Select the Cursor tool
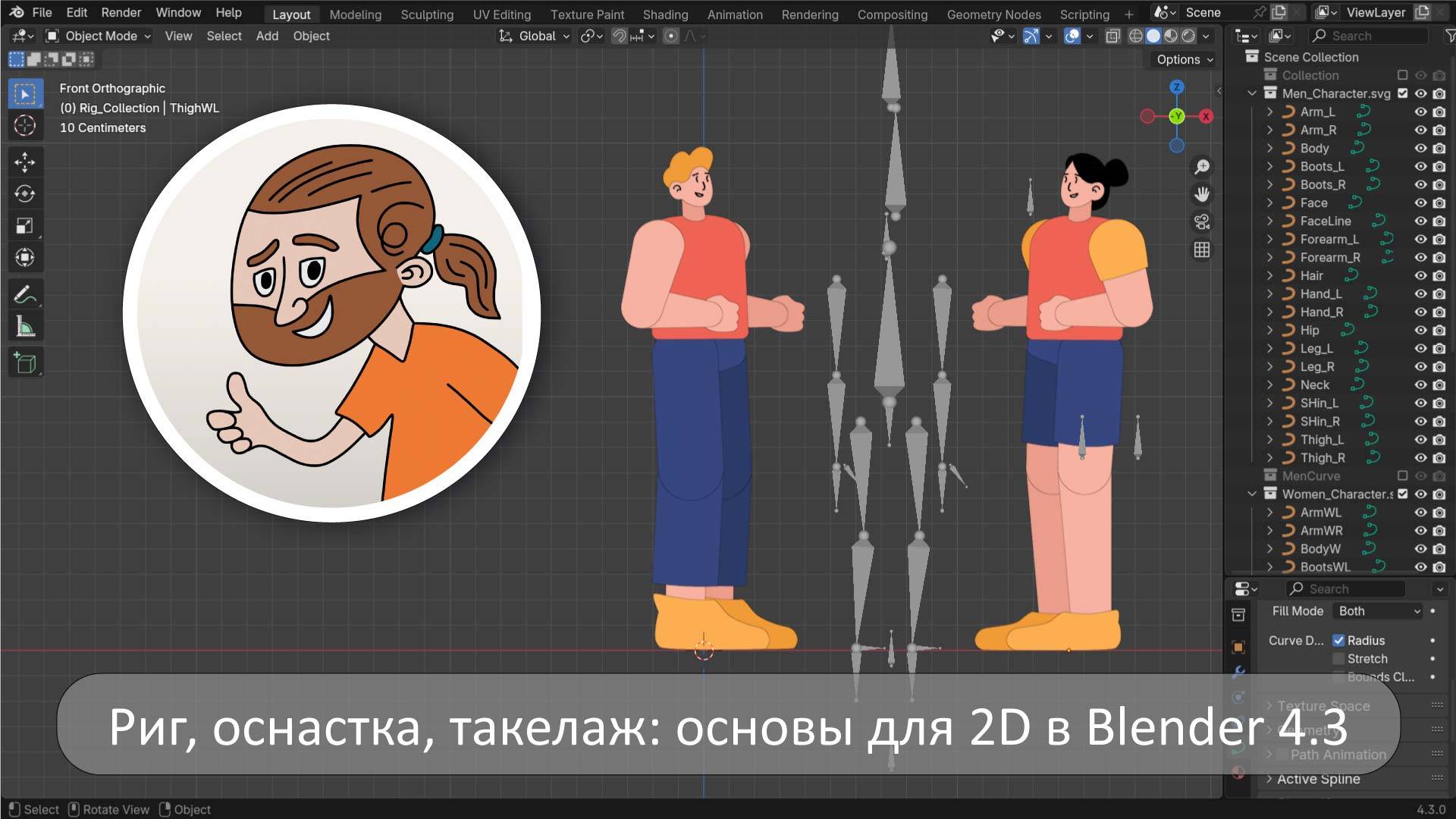Image resolution: width=1456 pixels, height=819 pixels. 25,125
